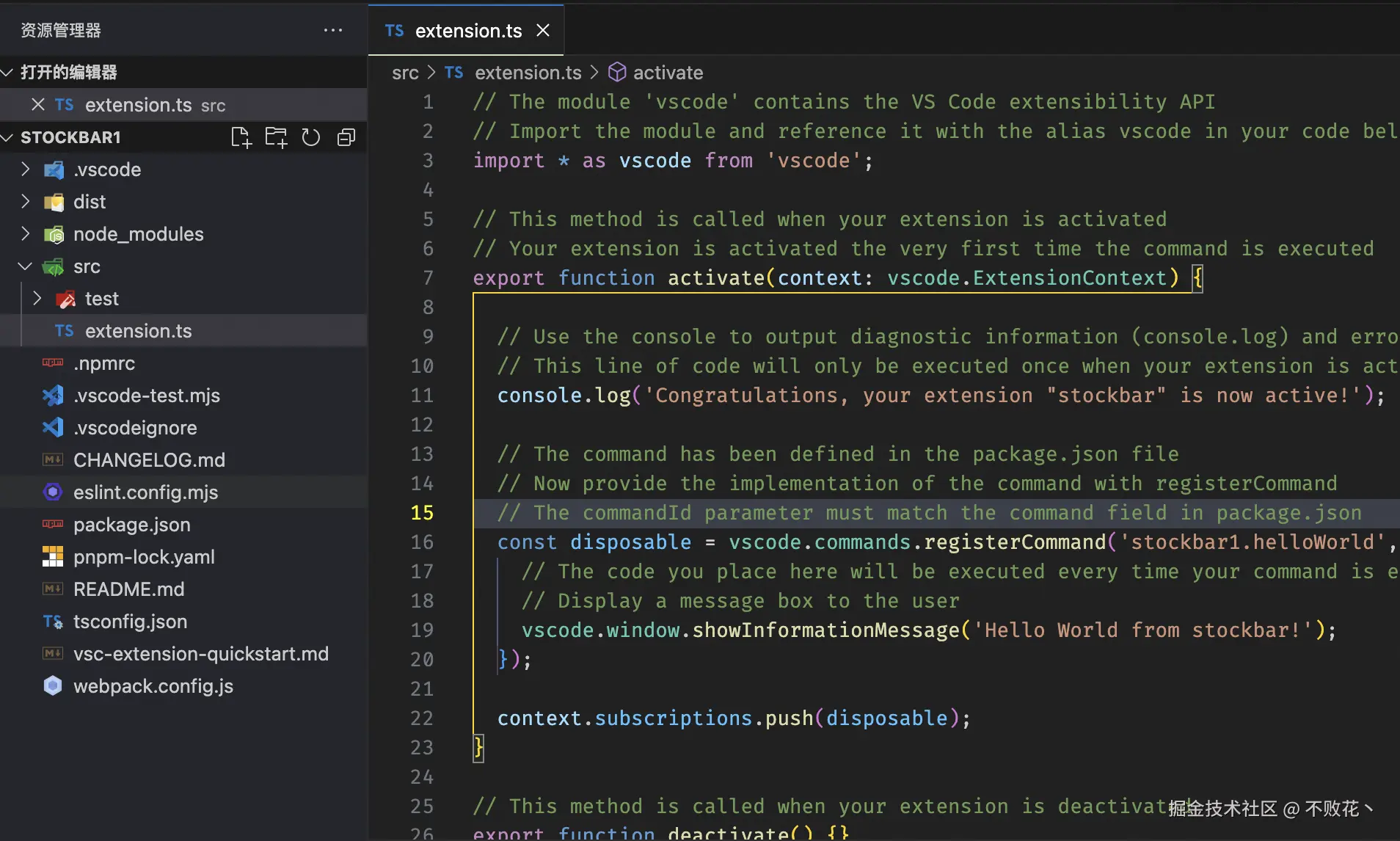Click the src breadcrumb segment
Screen dimensions: 1400x841
pos(405,73)
